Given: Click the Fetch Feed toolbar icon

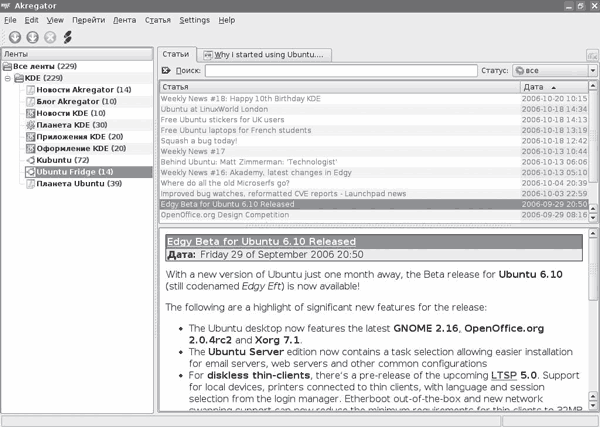Looking at the screenshot, I should point(14,38).
